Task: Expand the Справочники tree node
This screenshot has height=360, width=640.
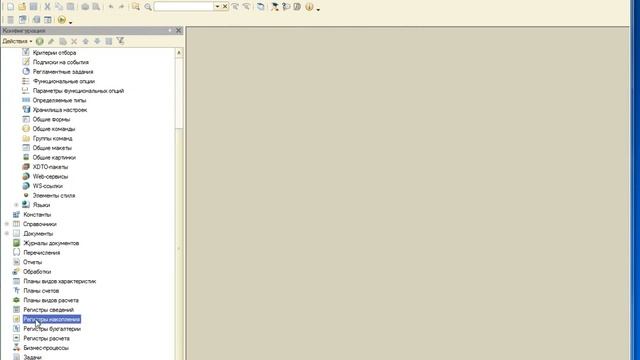Action: coord(7,224)
